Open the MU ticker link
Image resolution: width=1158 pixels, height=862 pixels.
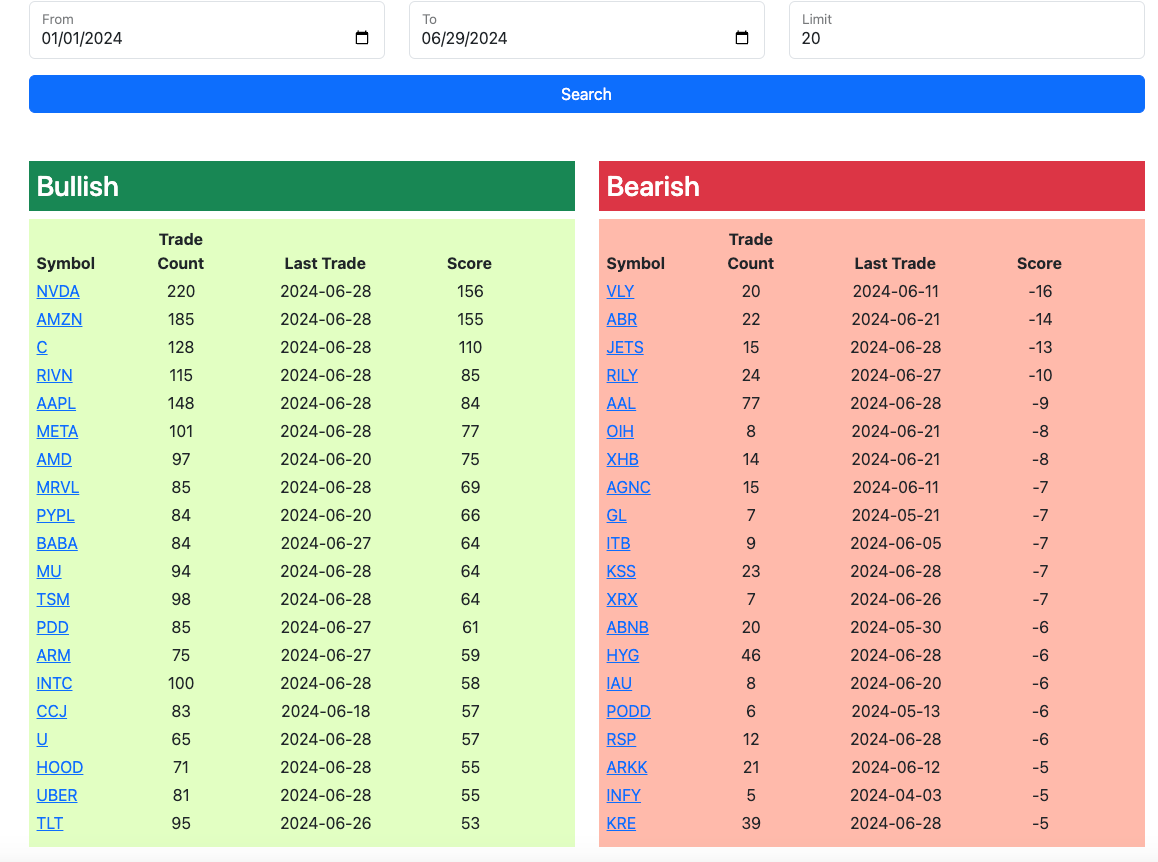tap(49, 572)
